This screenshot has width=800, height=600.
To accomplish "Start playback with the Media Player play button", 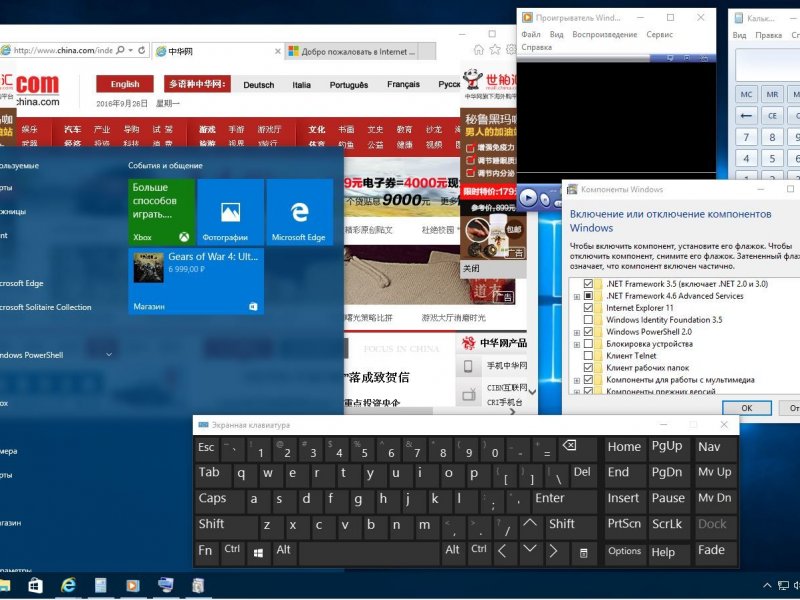I will (528, 197).
